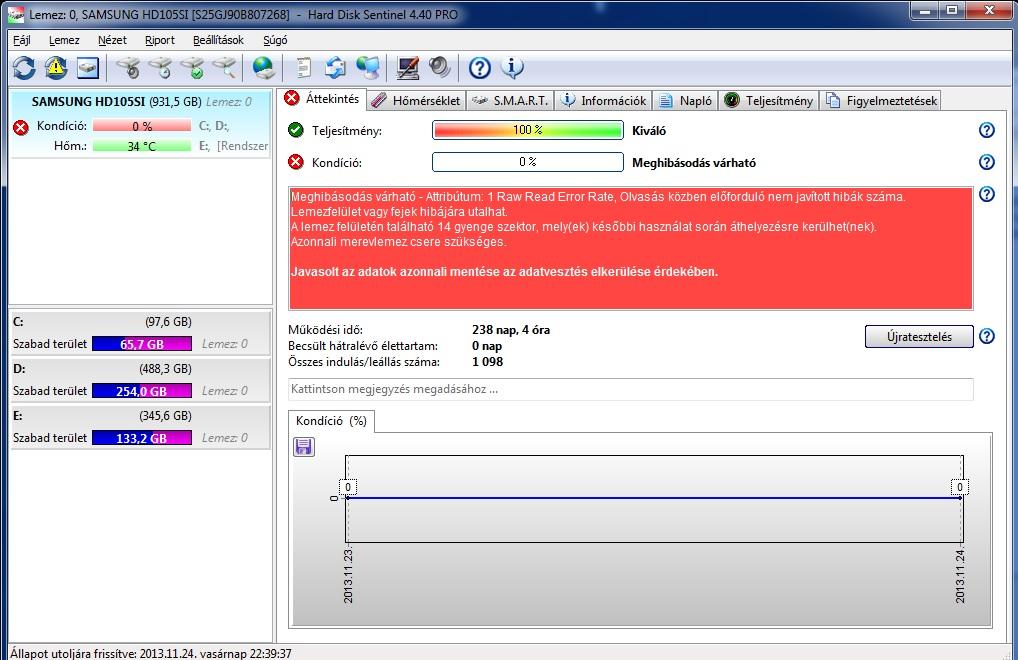This screenshot has width=1018, height=660.
Task: Click the blue refresh arrows toolbar icon
Action: point(24,67)
